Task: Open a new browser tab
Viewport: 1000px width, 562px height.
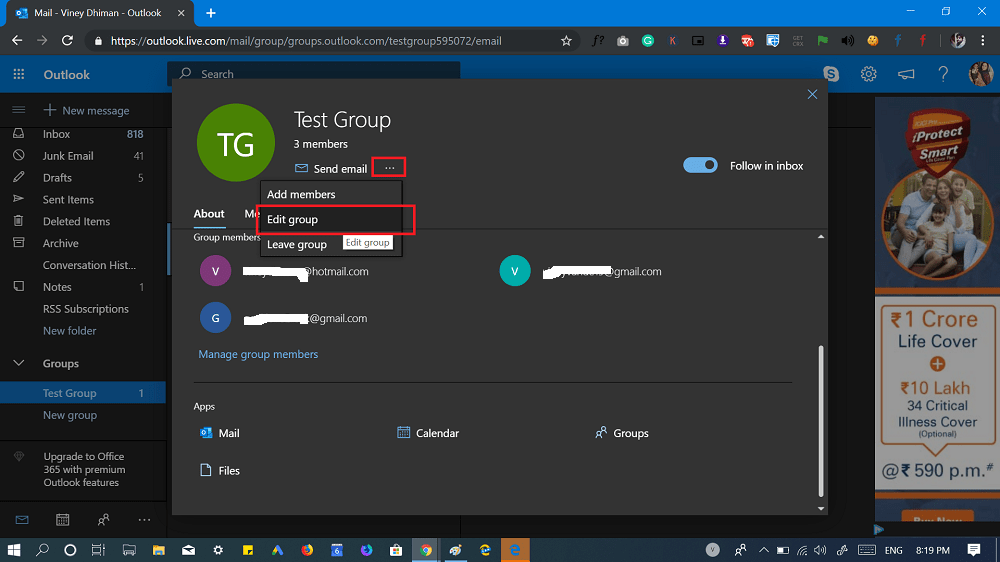Action: (210, 13)
